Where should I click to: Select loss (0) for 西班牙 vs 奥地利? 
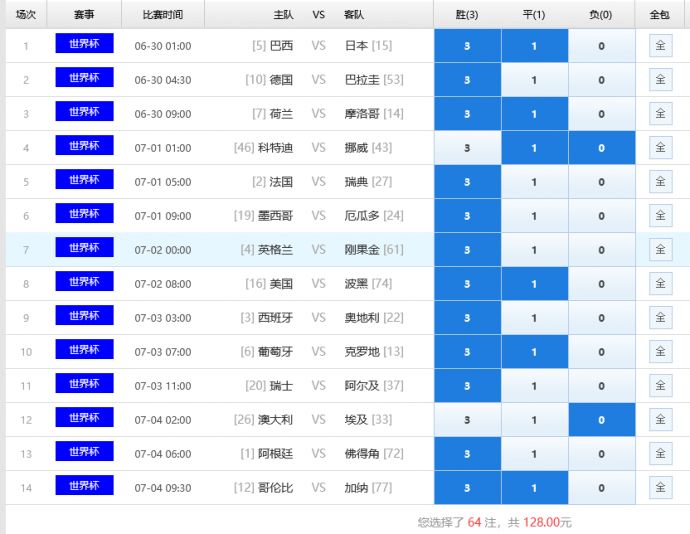point(602,318)
